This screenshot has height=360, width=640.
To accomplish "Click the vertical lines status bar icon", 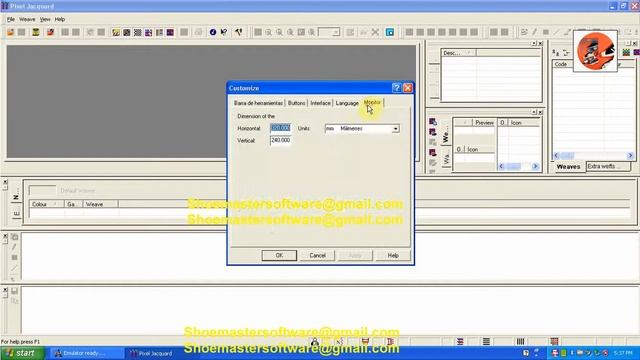I will (520, 341).
